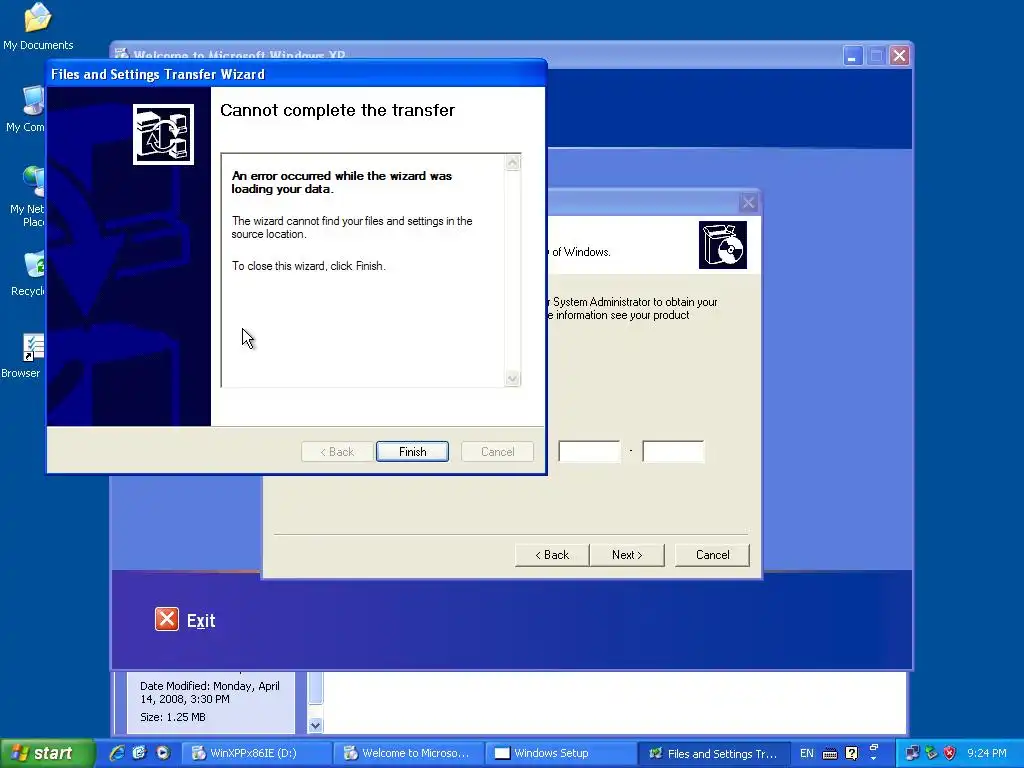
Task: Click the red security shield tray icon
Action: (950, 753)
